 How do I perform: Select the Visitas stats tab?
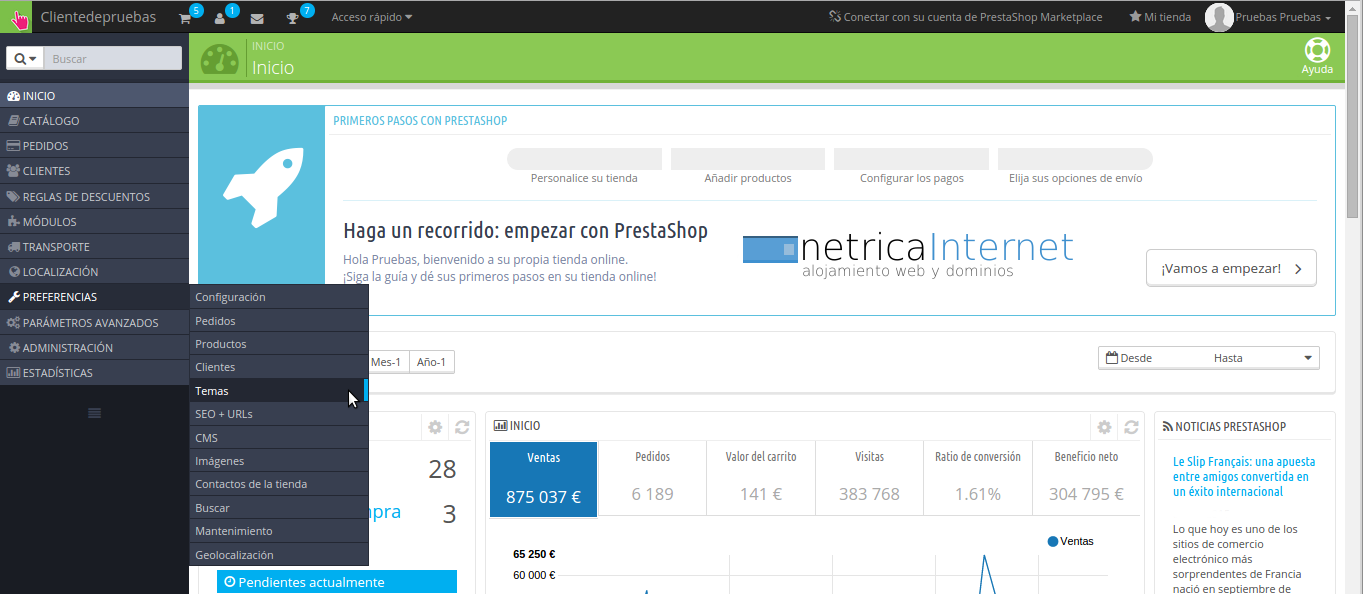(x=869, y=479)
